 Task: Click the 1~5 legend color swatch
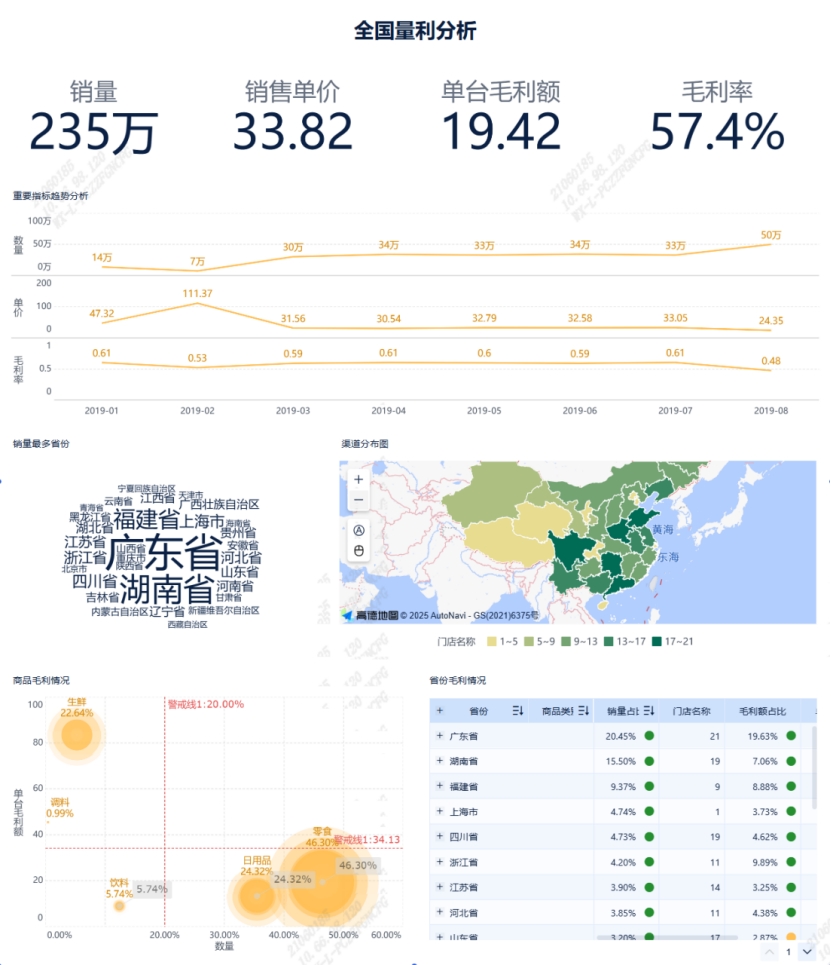point(491,641)
